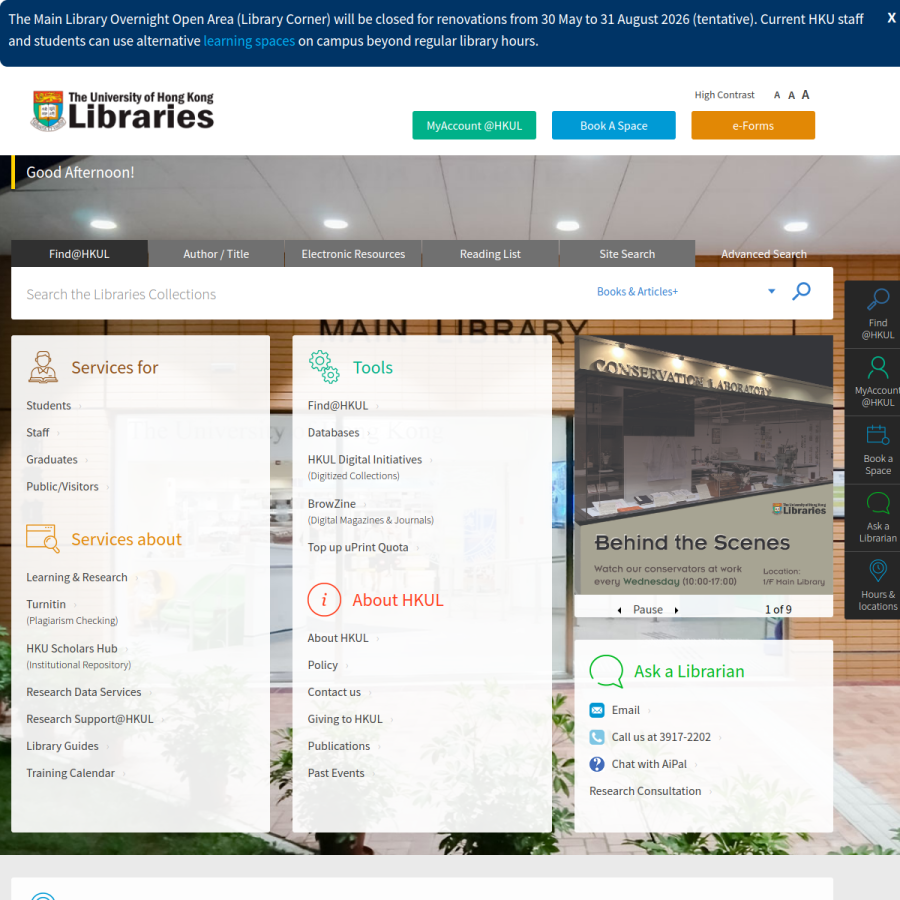Click the e-Forms orange button
900x900 pixels.
tap(753, 125)
